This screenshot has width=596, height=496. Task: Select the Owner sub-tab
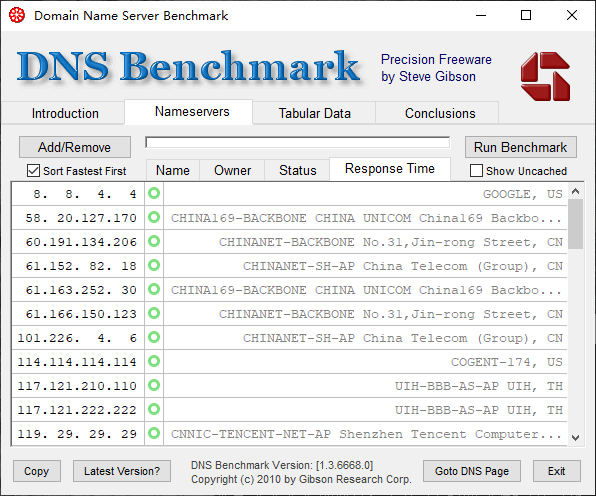(232, 170)
